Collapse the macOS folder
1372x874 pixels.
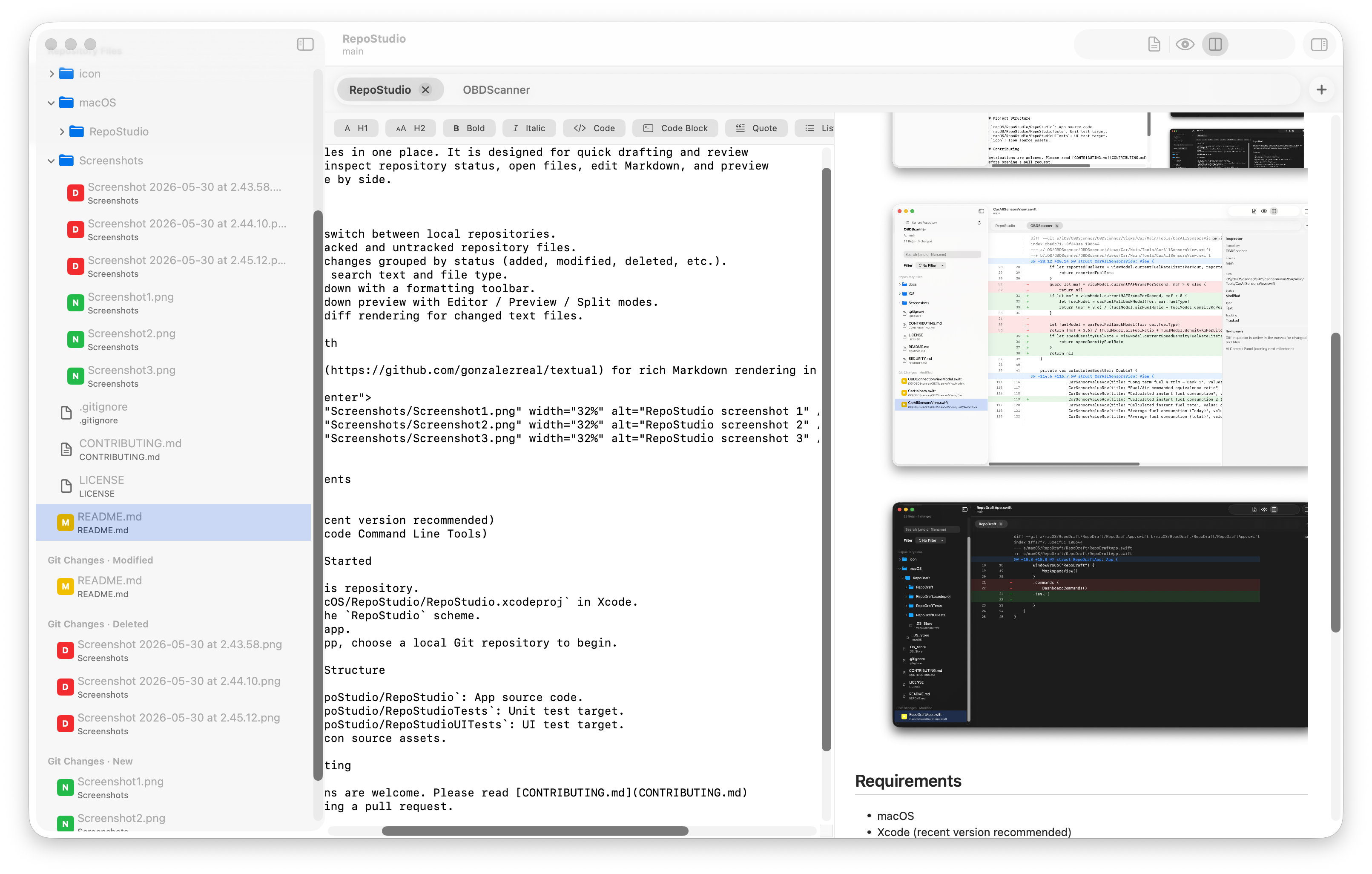click(51, 103)
